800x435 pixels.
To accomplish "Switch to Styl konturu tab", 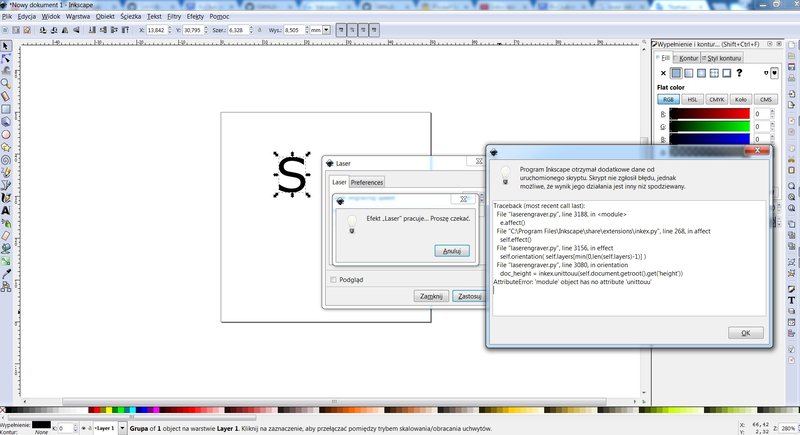I will click(x=722, y=58).
